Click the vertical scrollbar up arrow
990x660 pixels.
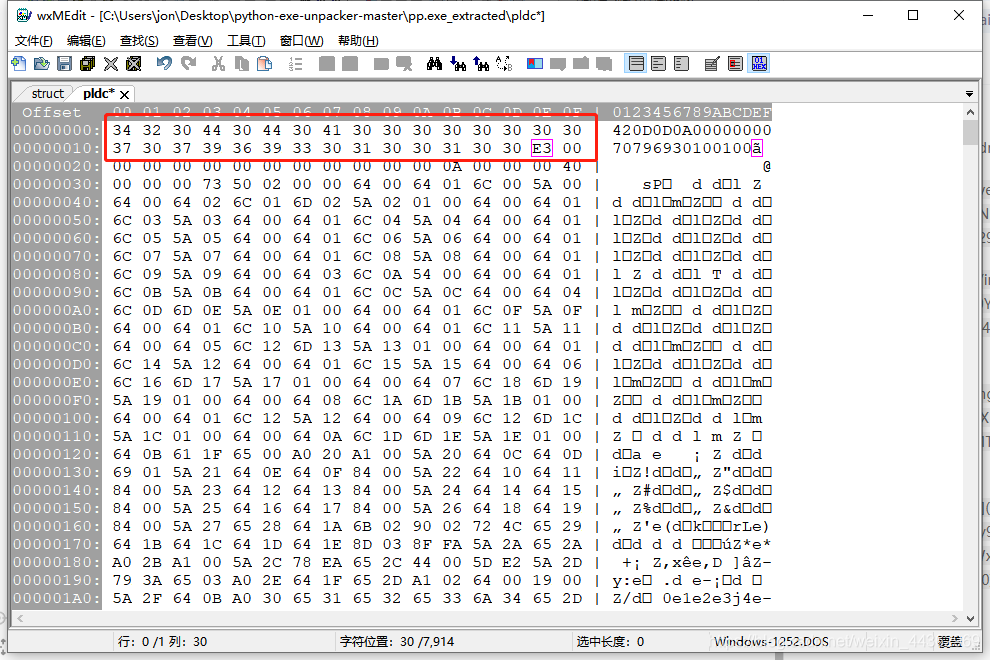tap(970, 112)
